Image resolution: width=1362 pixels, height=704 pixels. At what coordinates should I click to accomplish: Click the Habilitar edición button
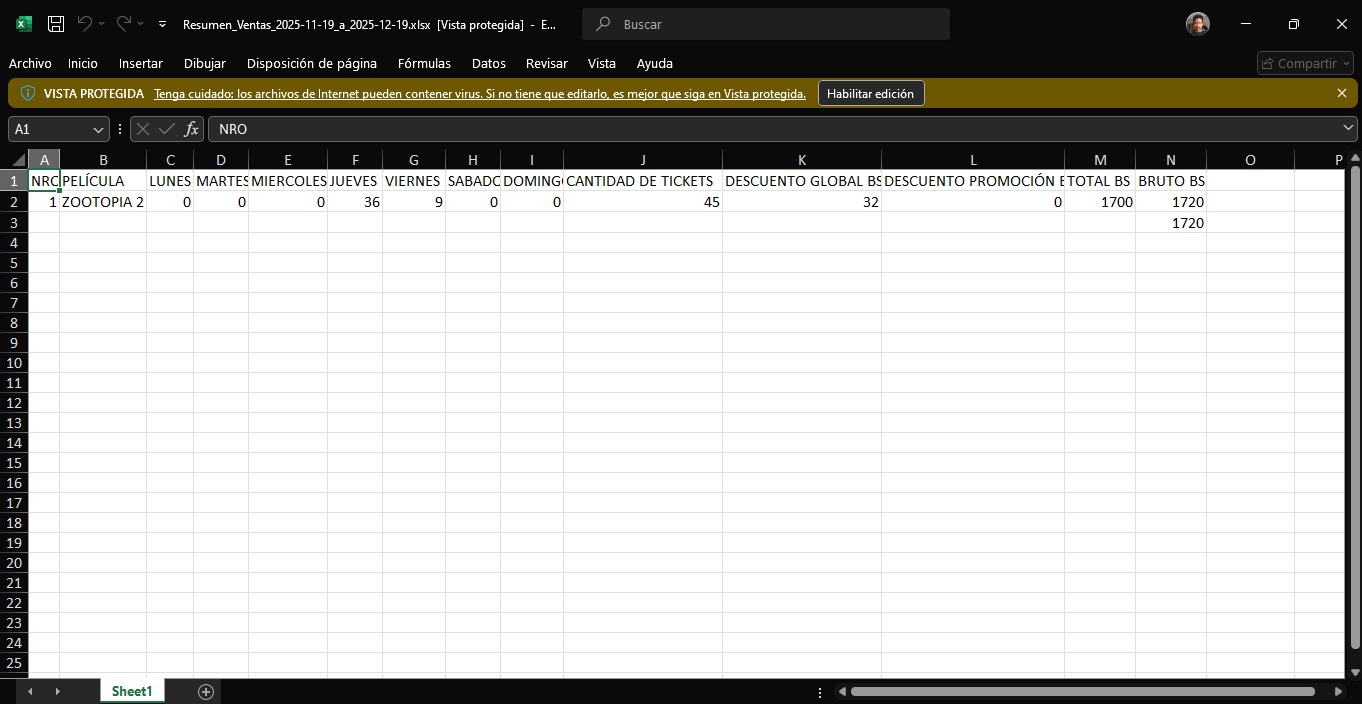pos(870,93)
